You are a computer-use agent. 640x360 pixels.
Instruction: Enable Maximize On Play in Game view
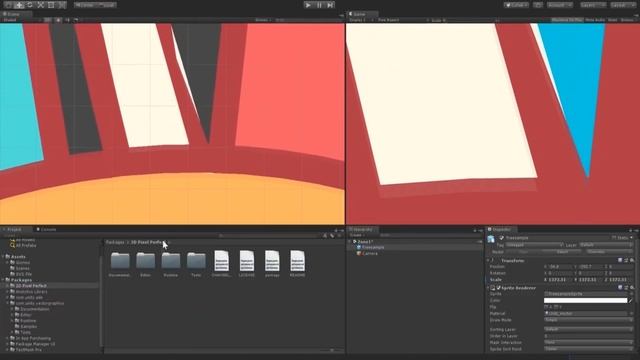pos(567,20)
